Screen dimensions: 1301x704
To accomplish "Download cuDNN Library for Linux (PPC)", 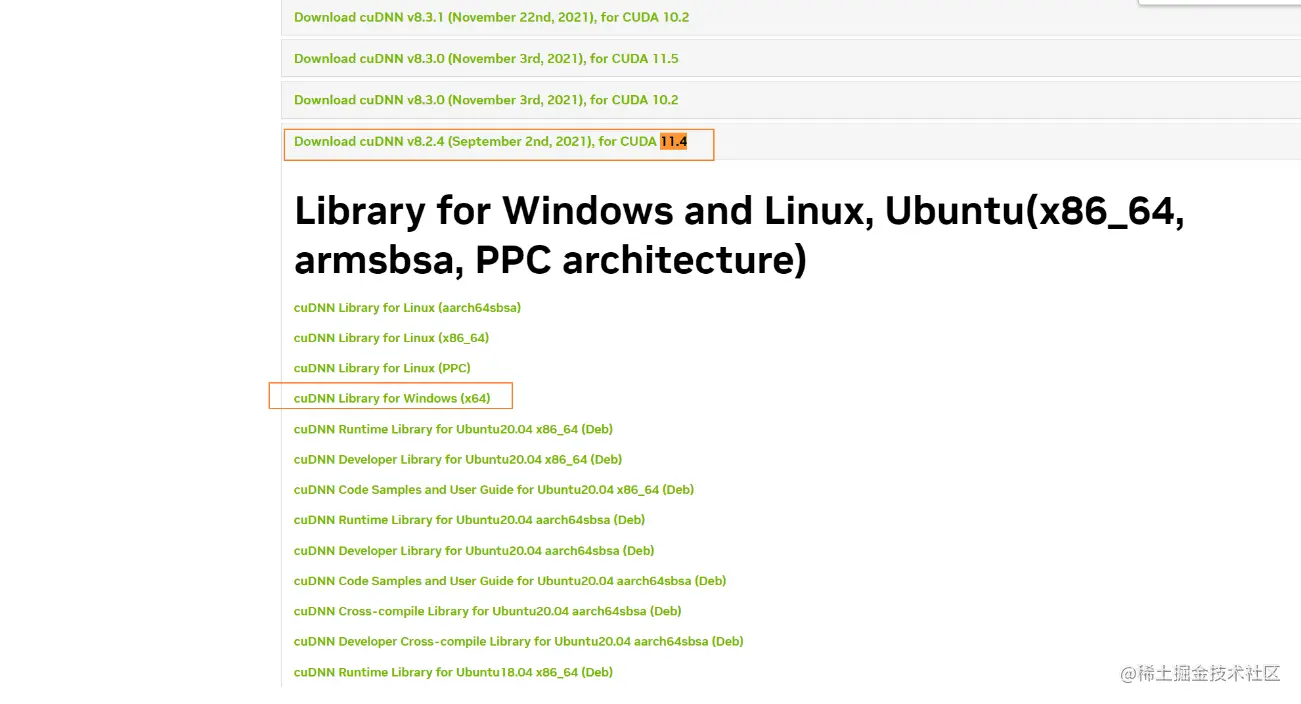I will (382, 368).
